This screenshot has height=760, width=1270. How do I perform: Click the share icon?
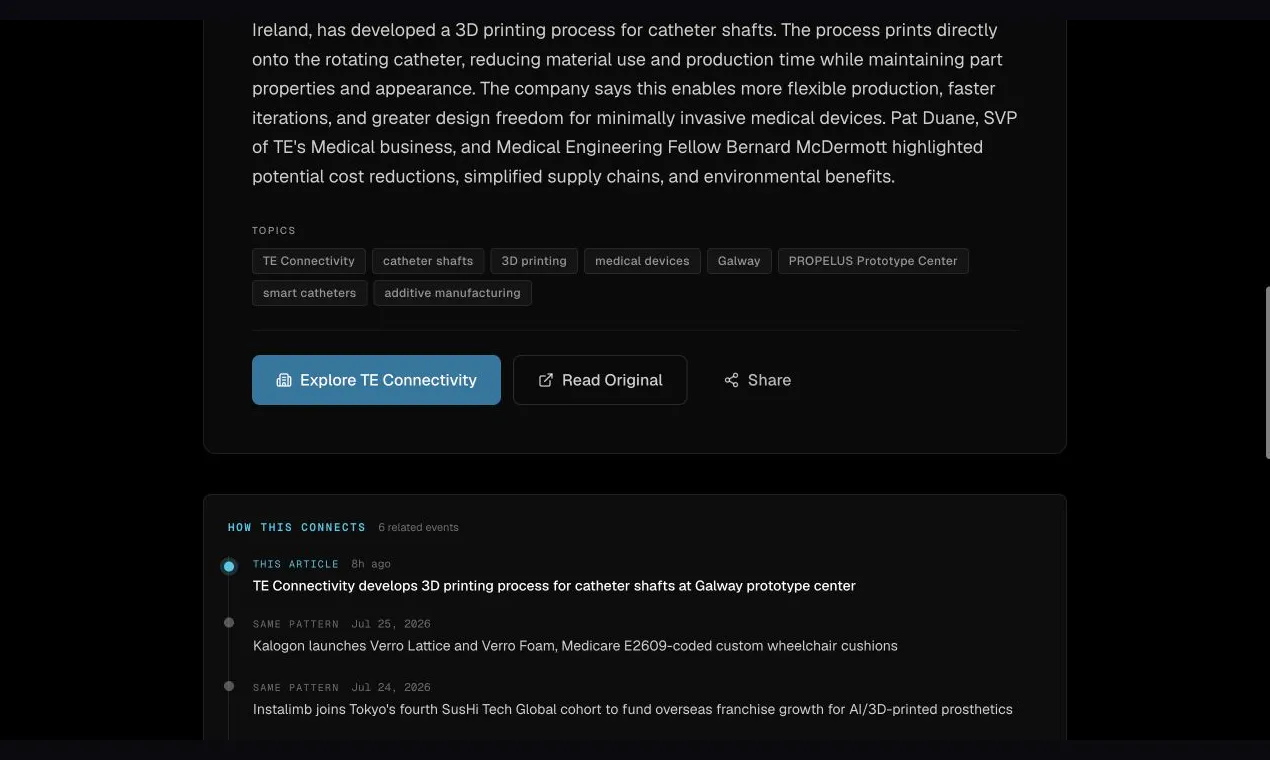pos(732,380)
